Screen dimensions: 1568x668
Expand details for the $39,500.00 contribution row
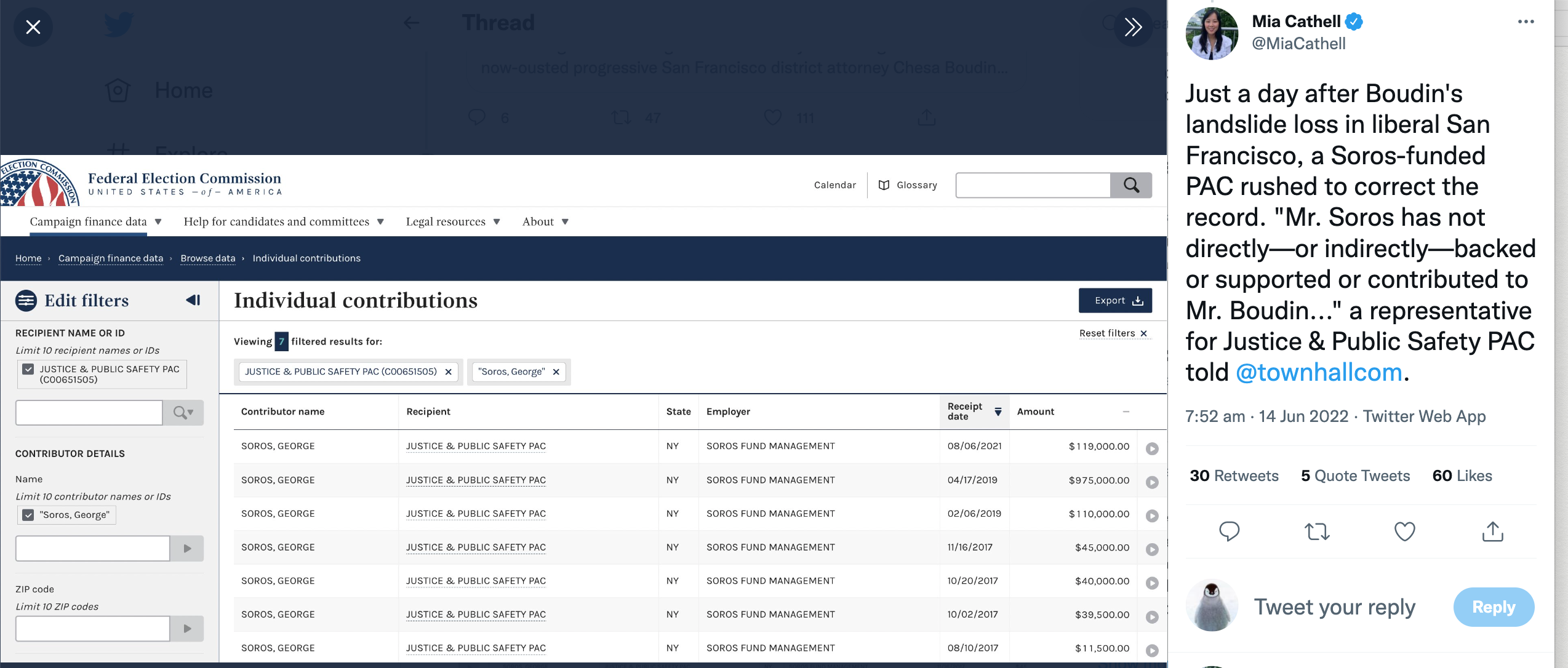coord(1152,617)
